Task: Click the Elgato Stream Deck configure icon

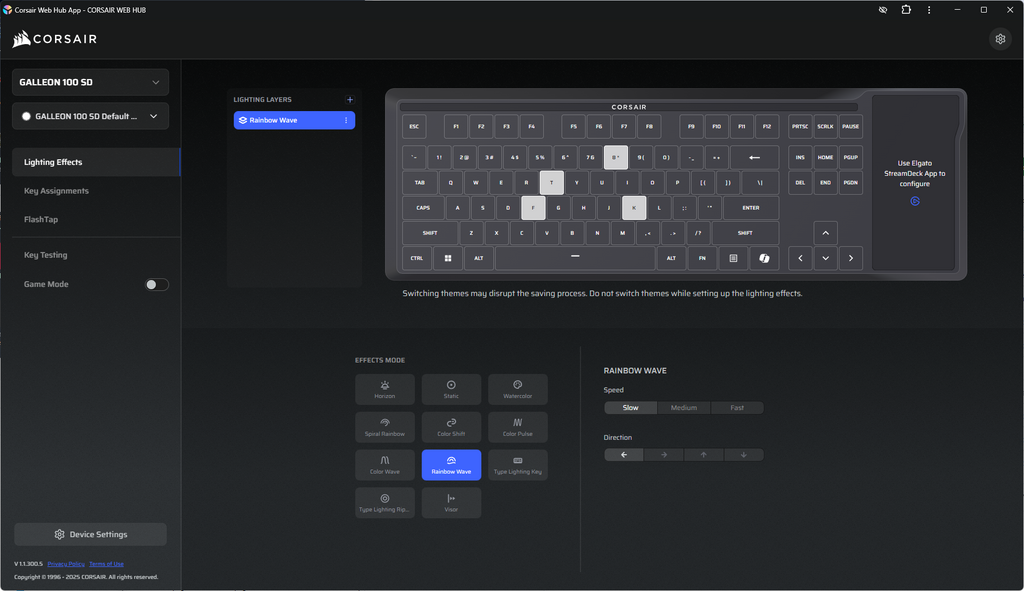Action: coord(914,202)
